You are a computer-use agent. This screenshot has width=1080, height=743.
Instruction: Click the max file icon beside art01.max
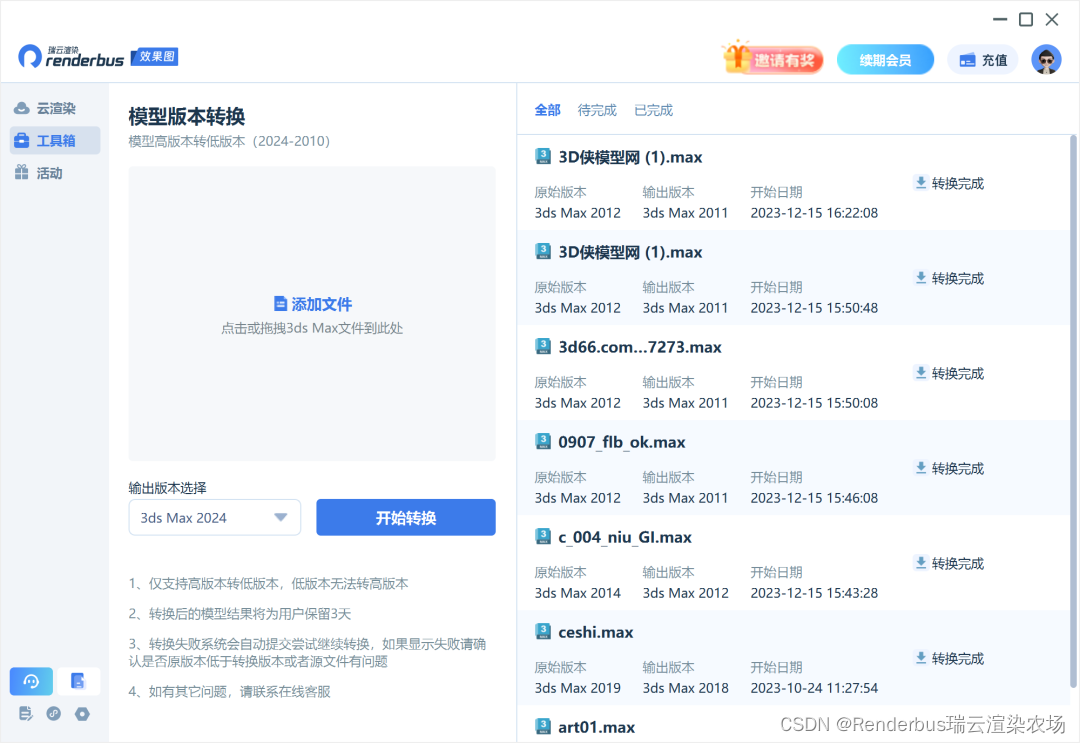543,726
